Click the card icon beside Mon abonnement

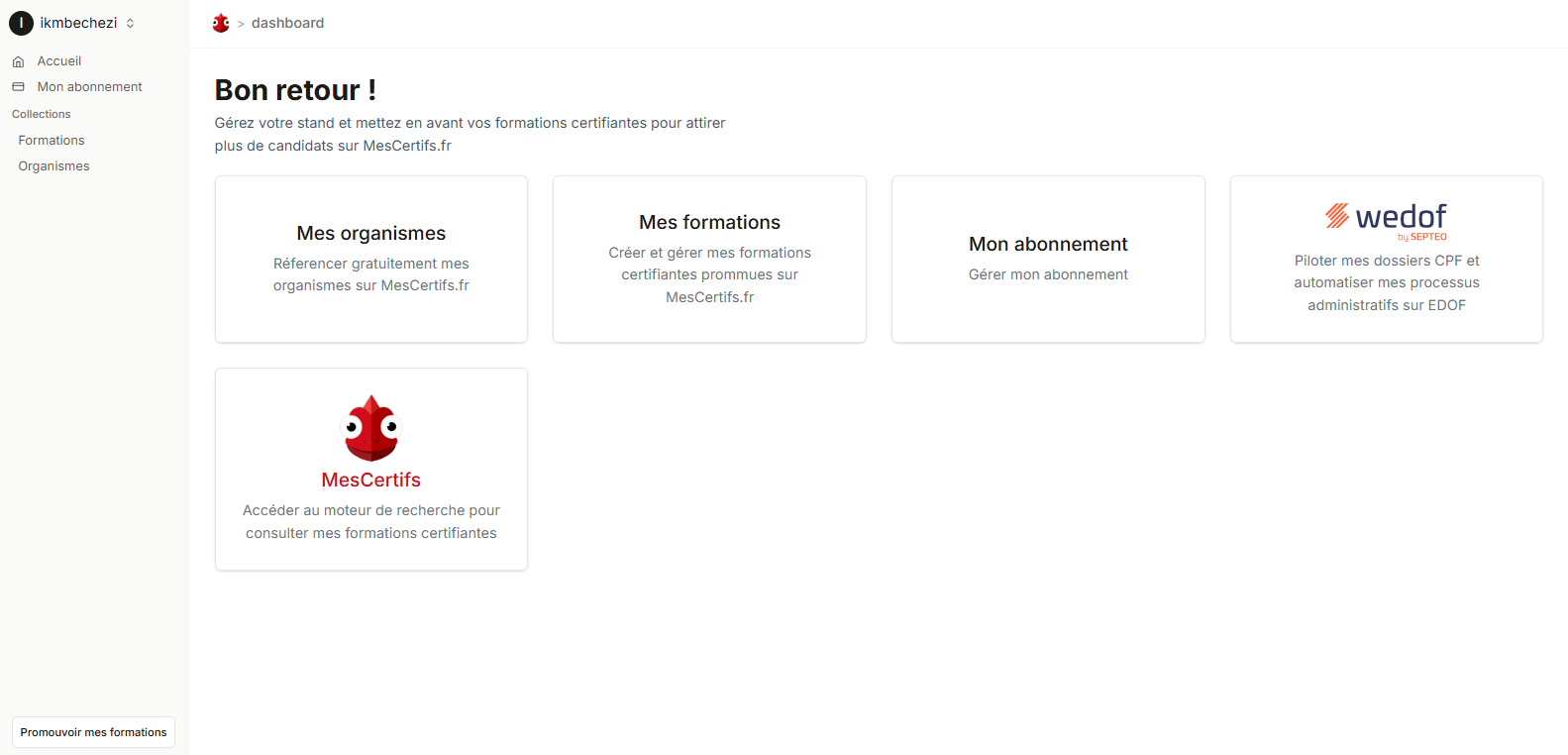(x=18, y=87)
